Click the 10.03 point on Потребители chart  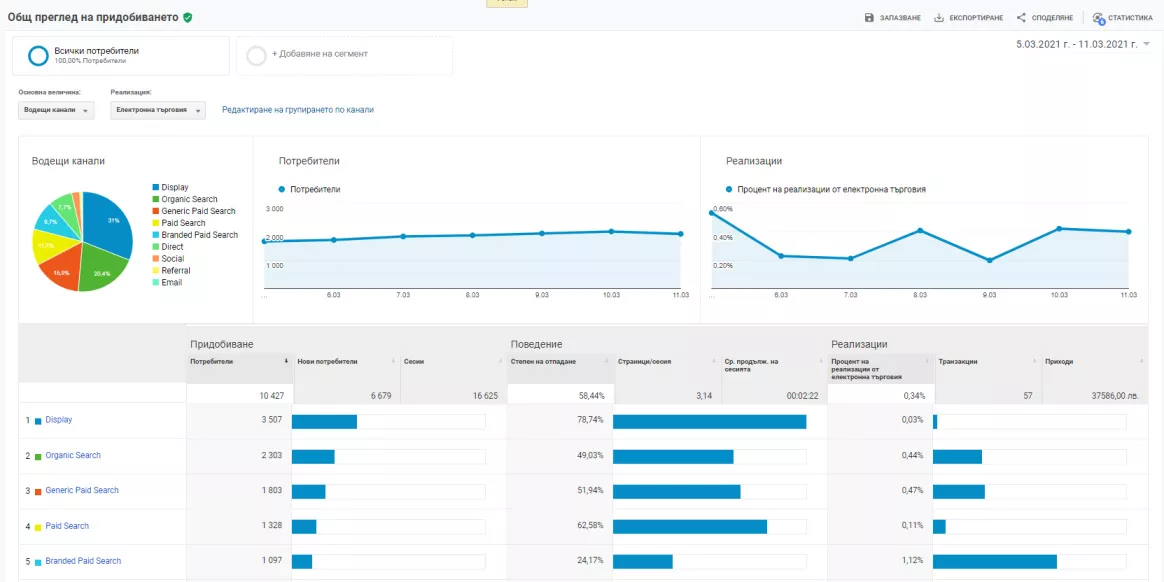point(611,232)
